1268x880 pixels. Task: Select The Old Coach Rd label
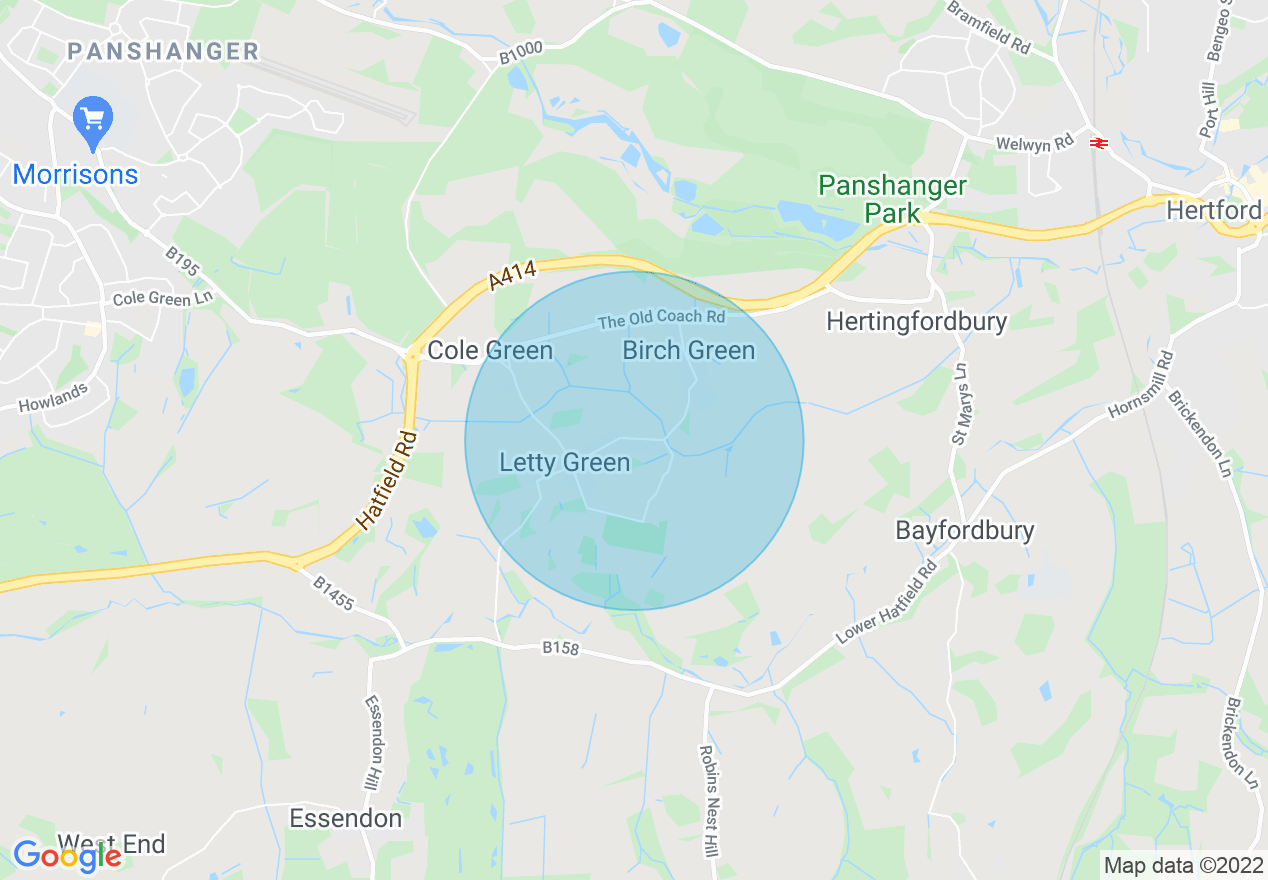[x=661, y=319]
